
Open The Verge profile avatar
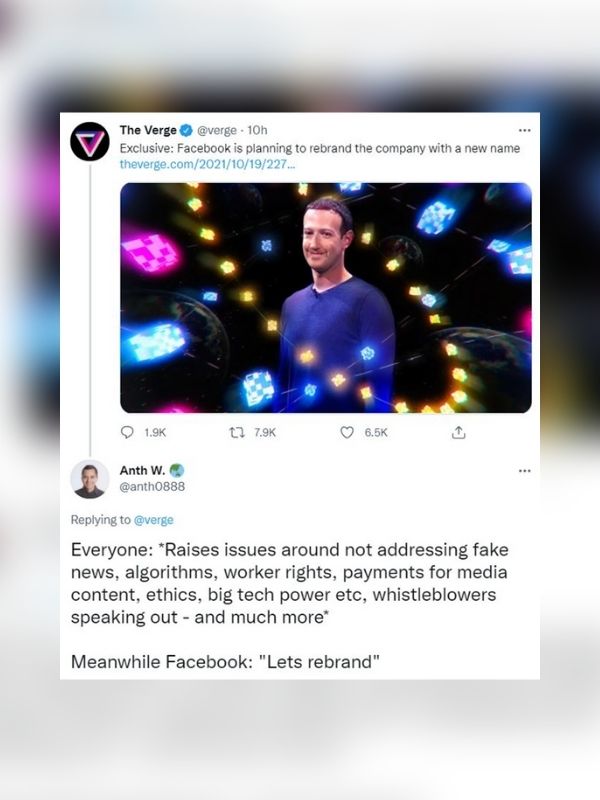[x=90, y=141]
